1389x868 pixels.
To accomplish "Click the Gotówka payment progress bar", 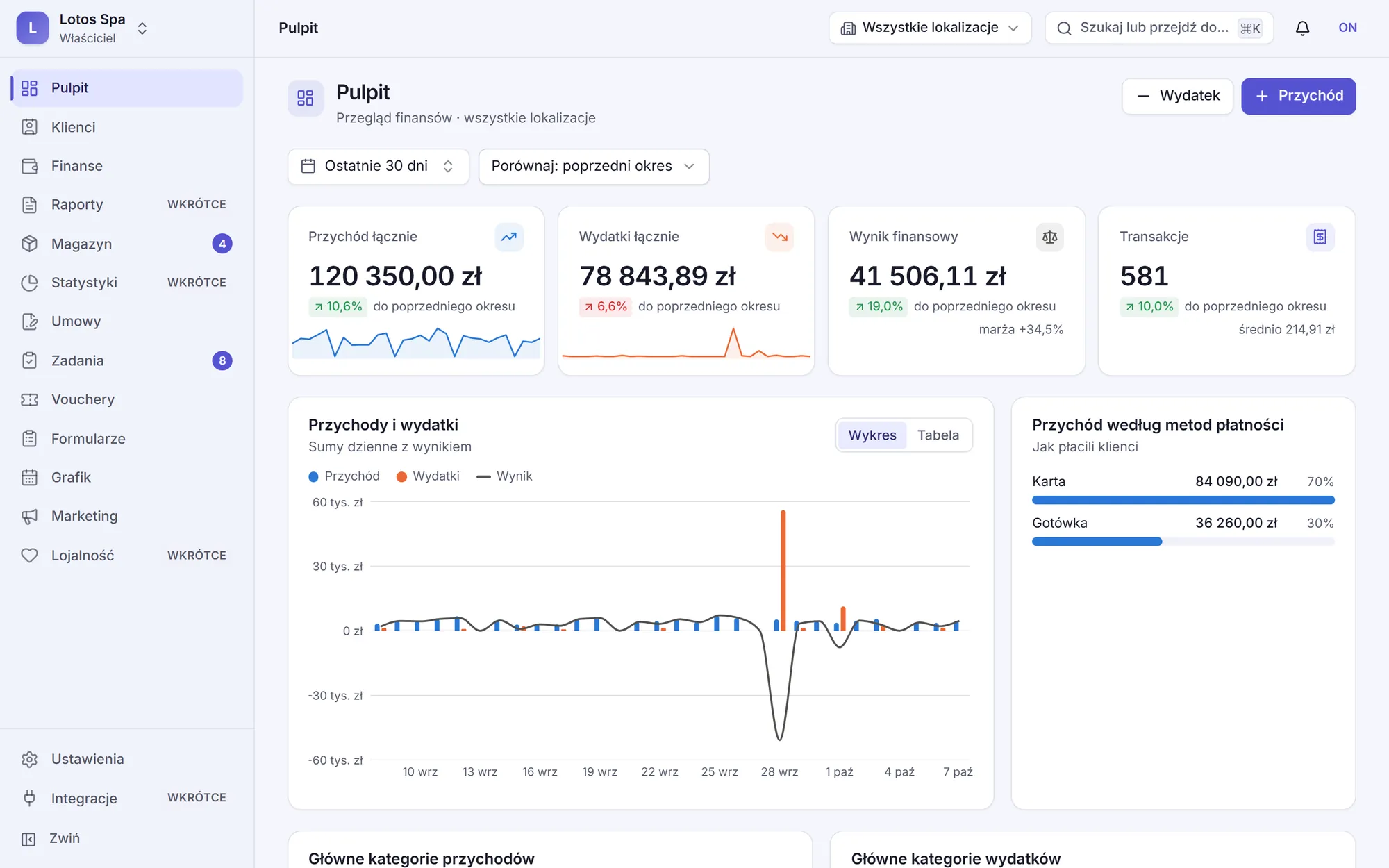I will 1183,542.
